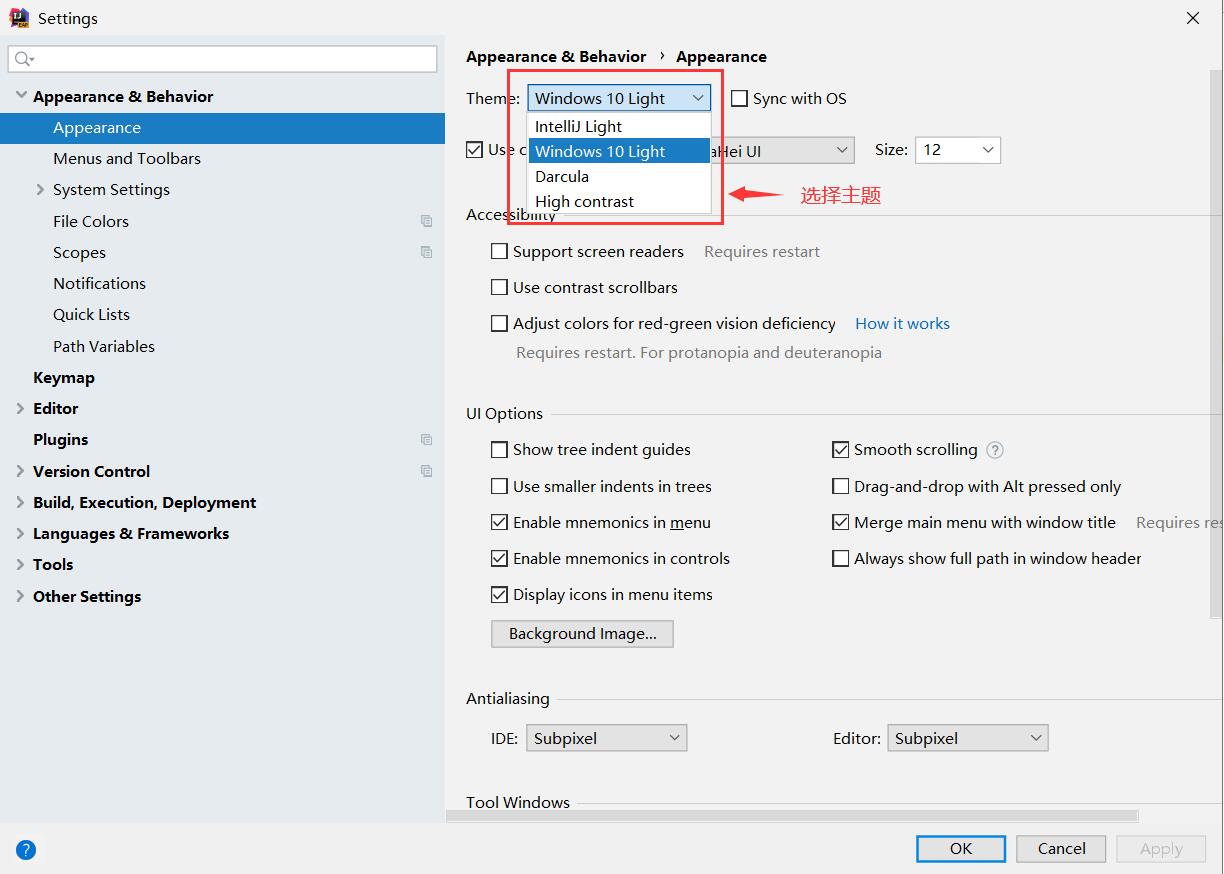Disable Enable mnemonics in menu

tap(499, 522)
